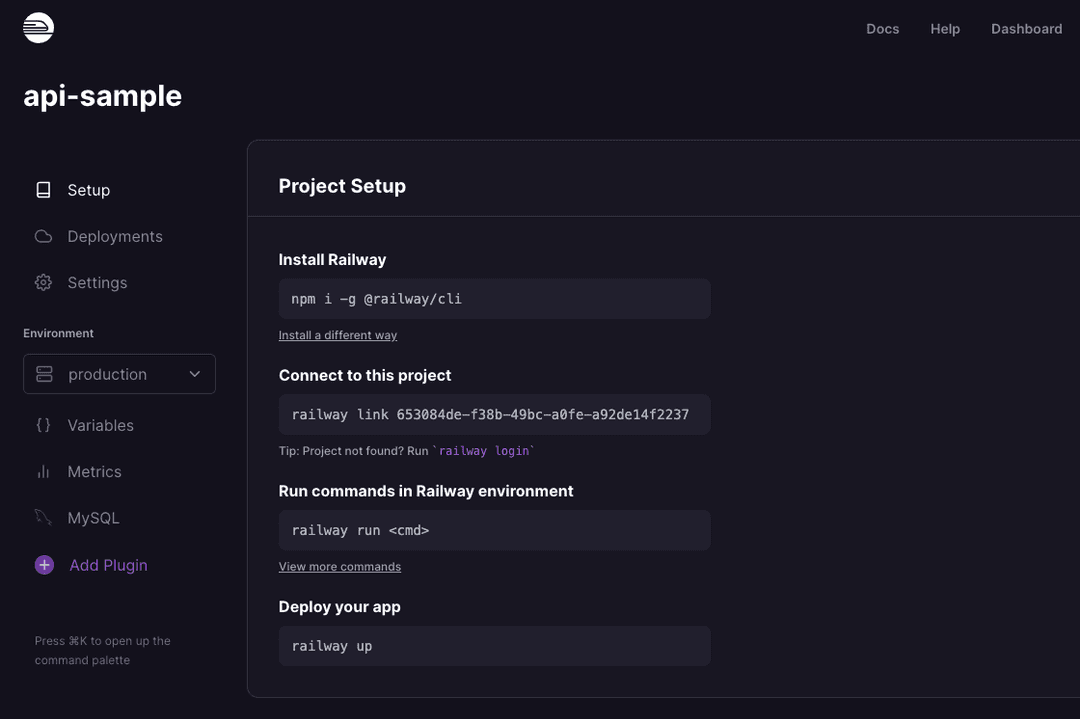Screen dimensions: 1080x719
Task: Click the purple Add Plugin plus icon
Action: (x=44, y=565)
